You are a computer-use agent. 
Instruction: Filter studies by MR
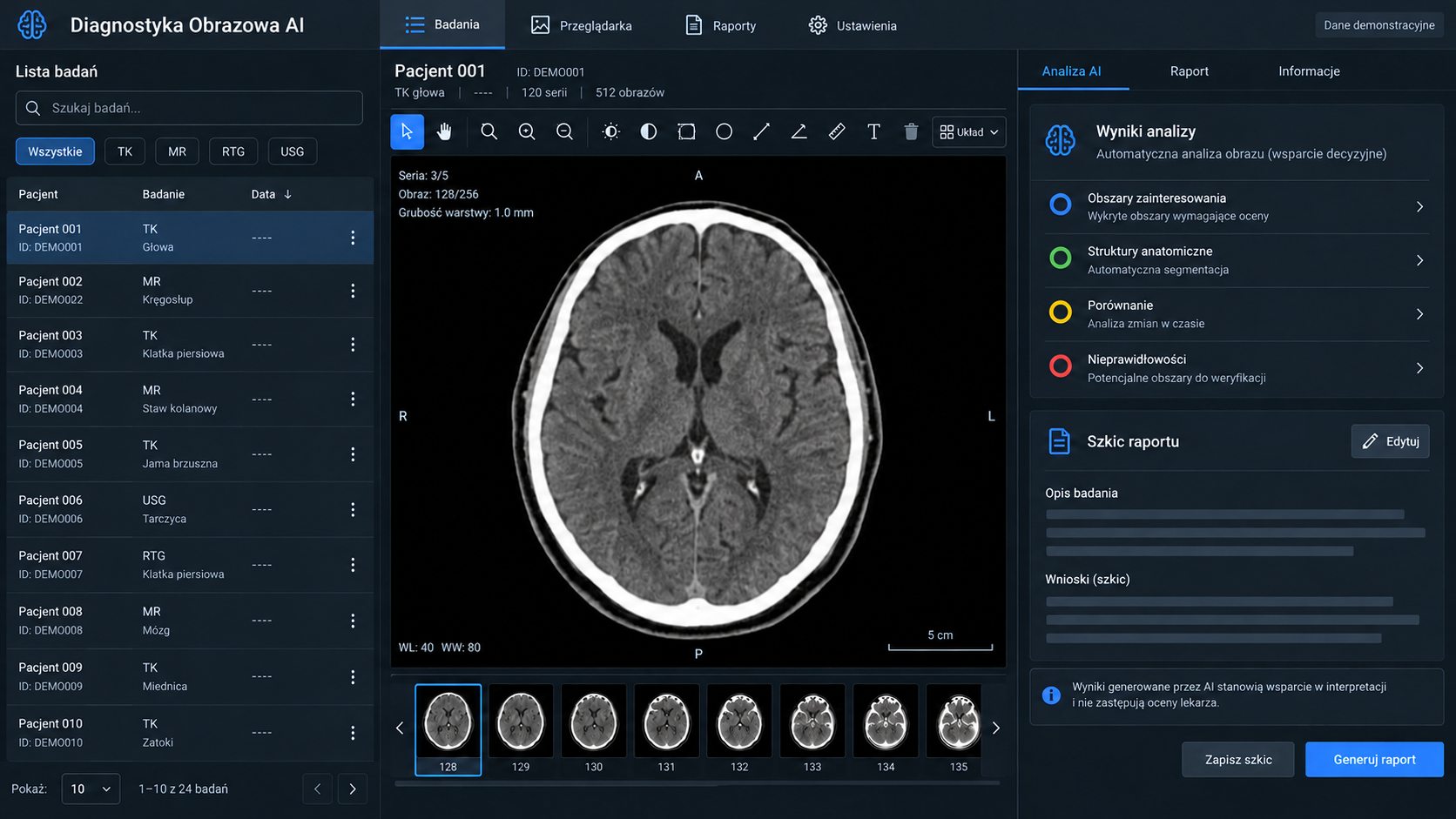pos(177,151)
